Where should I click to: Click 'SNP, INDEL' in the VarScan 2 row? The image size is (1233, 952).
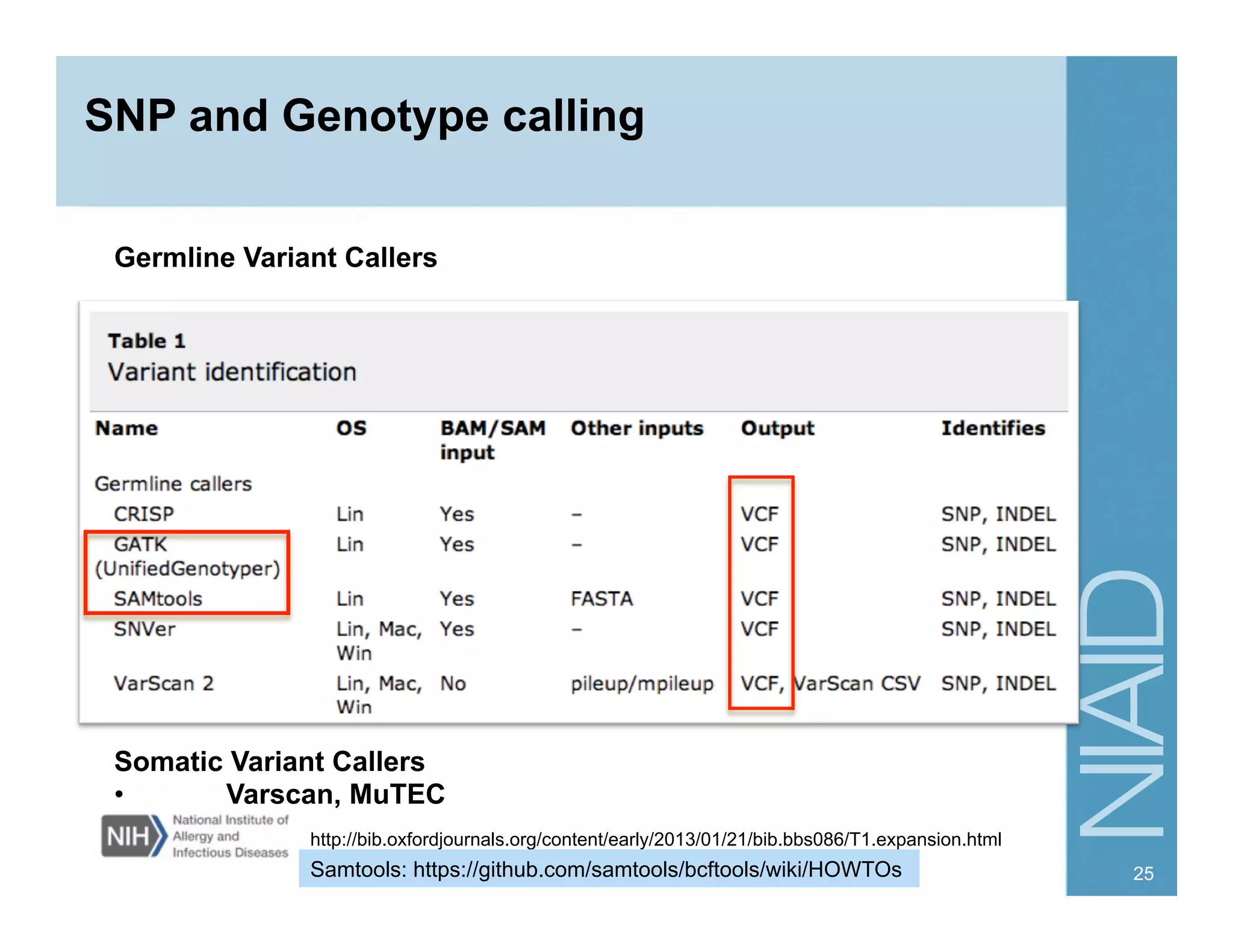click(x=999, y=684)
